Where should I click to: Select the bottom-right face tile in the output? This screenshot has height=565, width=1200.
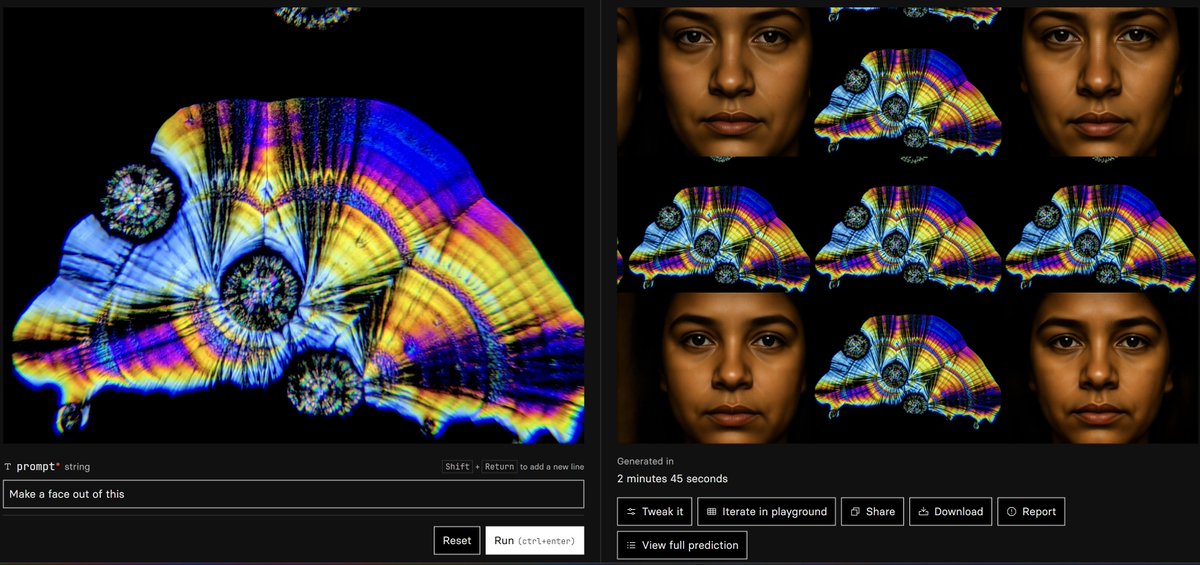pos(1100,370)
